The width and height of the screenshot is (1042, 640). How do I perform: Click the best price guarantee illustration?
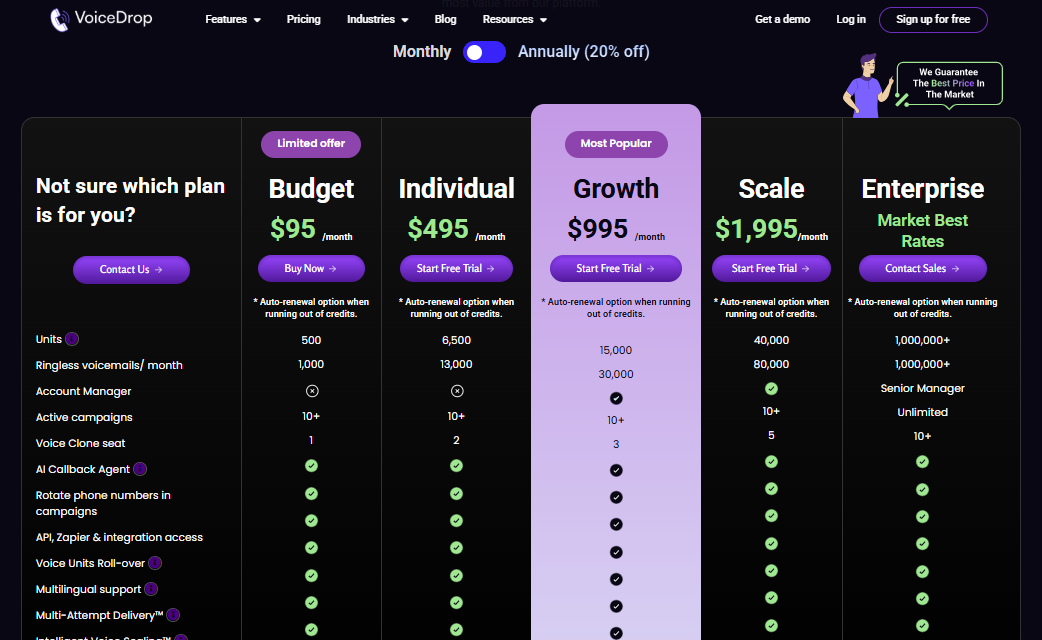[x=922, y=85]
